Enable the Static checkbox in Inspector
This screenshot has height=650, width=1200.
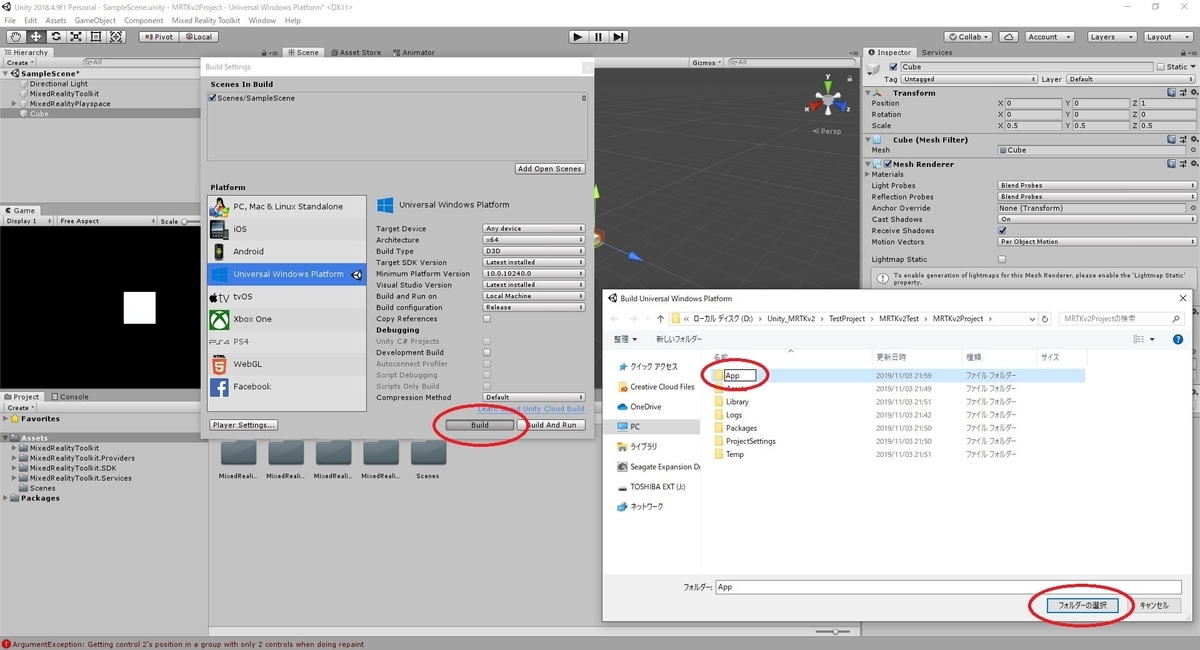pos(1160,67)
